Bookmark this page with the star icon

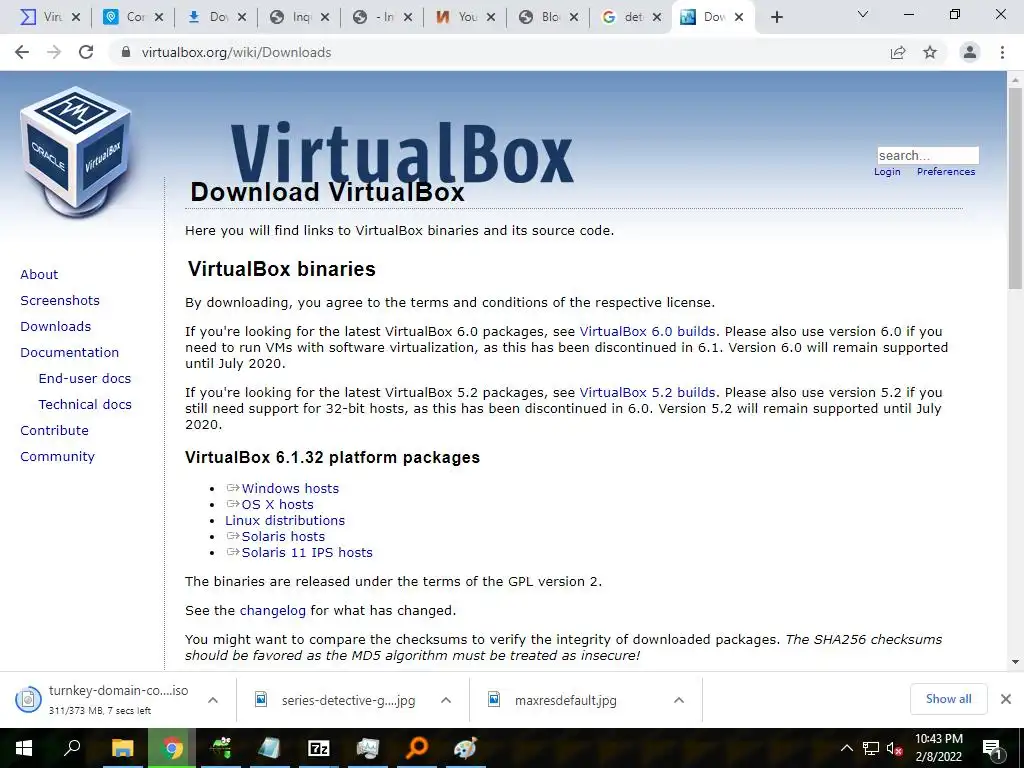click(x=930, y=52)
